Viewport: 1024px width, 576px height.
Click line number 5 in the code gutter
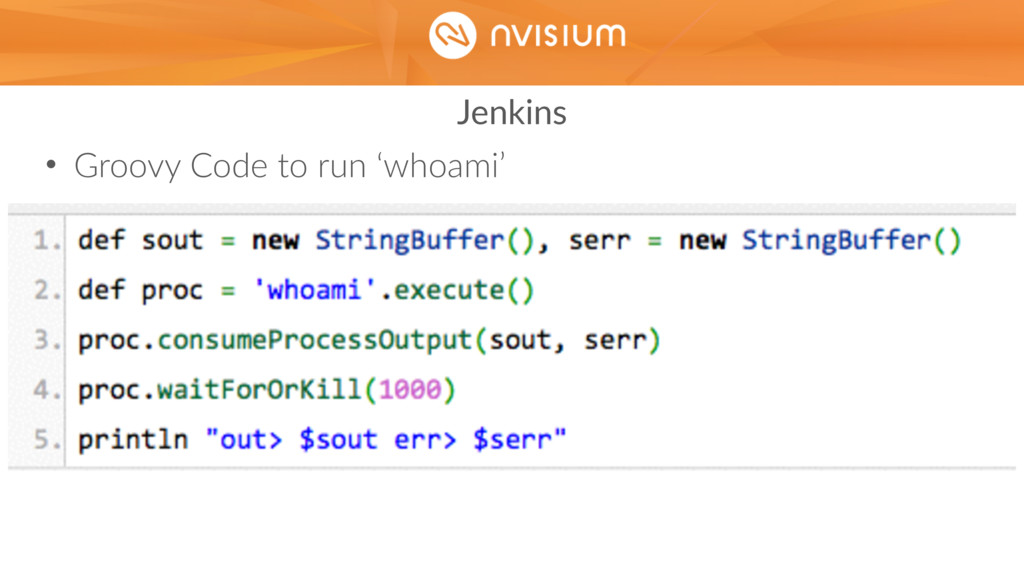46,440
